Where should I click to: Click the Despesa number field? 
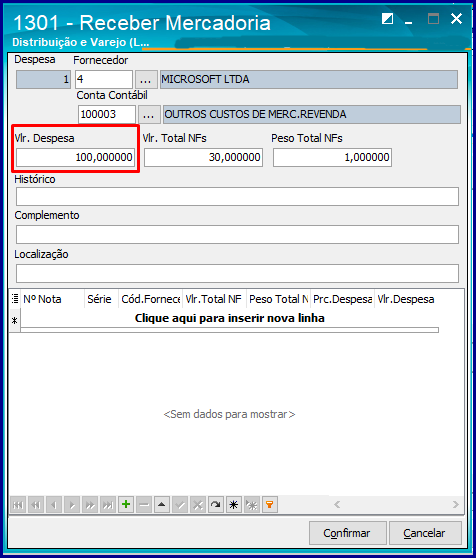pos(43,79)
